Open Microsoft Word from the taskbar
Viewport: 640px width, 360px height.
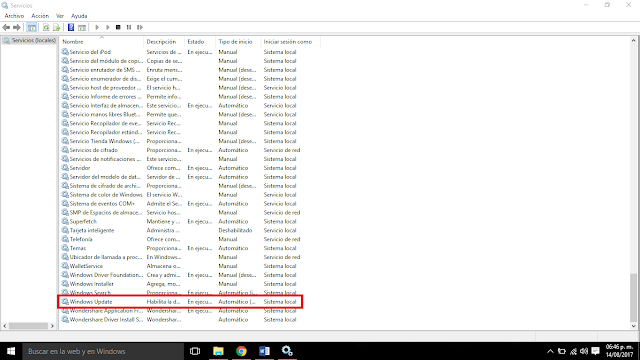point(264,351)
